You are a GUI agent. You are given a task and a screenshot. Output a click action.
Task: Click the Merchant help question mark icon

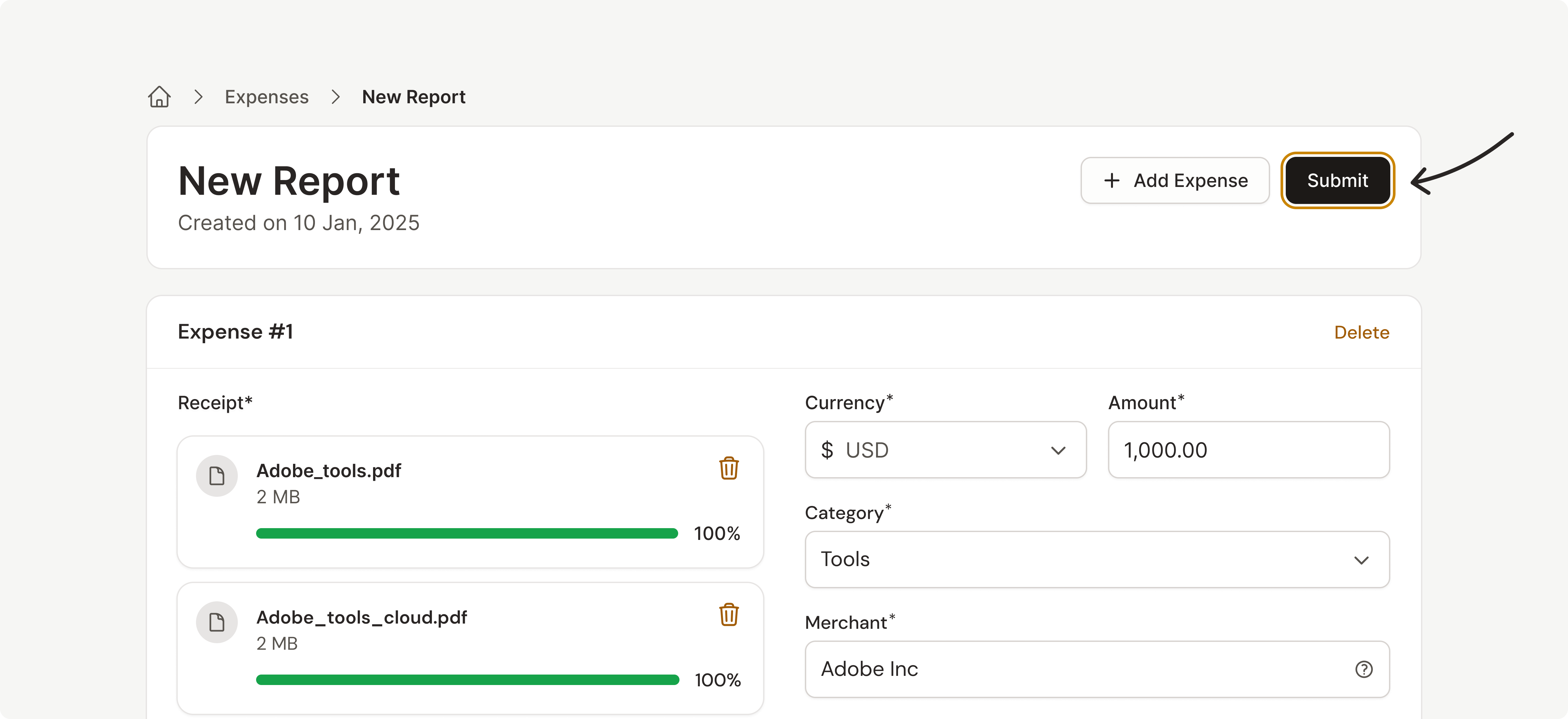click(x=1364, y=669)
